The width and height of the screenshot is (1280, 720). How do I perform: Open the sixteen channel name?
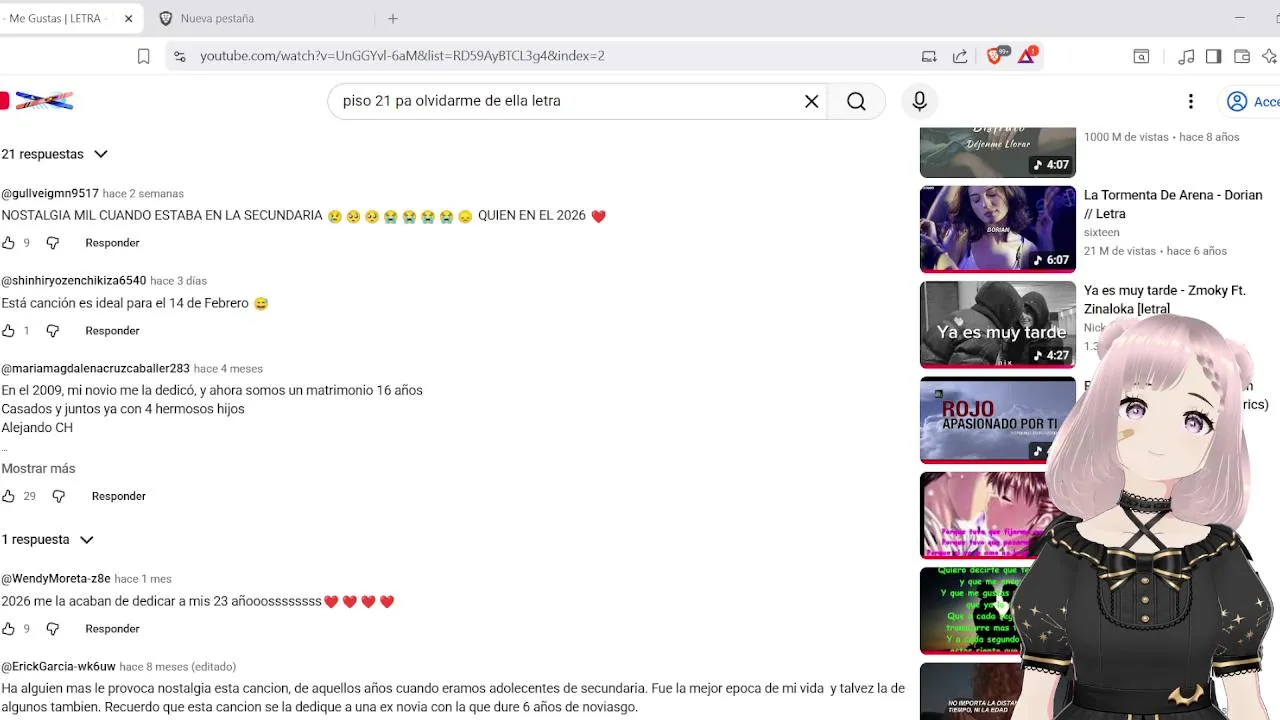1102,232
